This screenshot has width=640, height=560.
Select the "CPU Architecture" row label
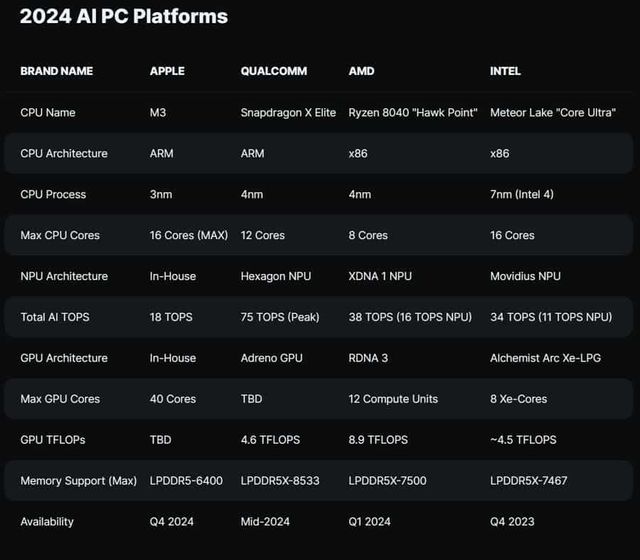pos(64,154)
